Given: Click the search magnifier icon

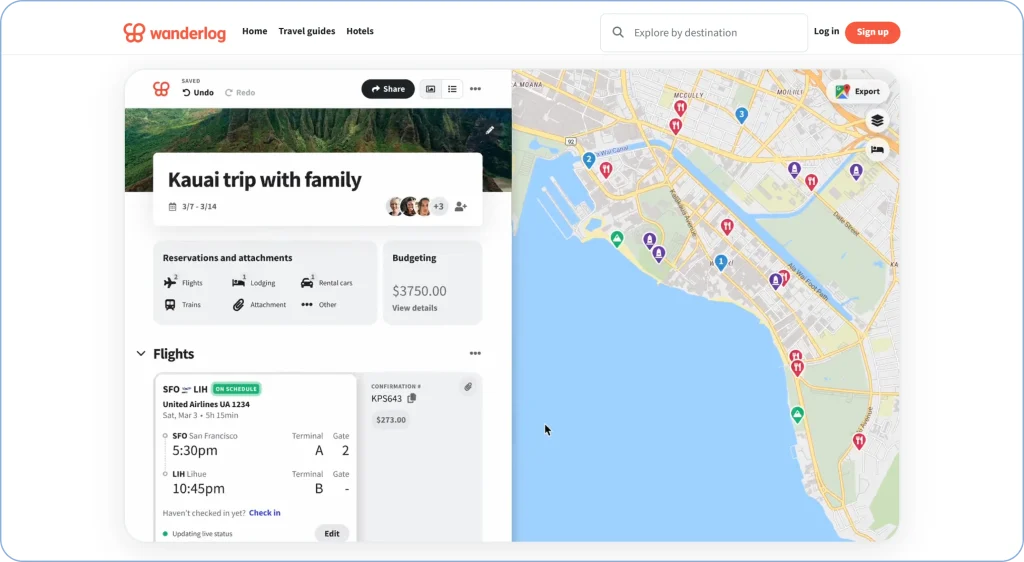Looking at the screenshot, I should tap(618, 32).
